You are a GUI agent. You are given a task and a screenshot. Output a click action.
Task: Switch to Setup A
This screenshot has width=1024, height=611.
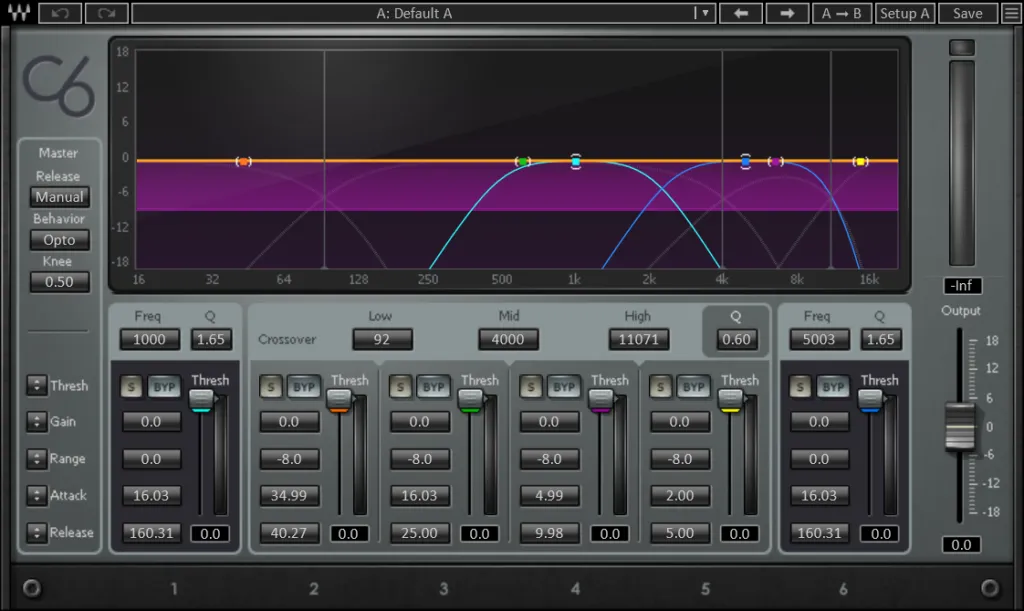(x=905, y=13)
